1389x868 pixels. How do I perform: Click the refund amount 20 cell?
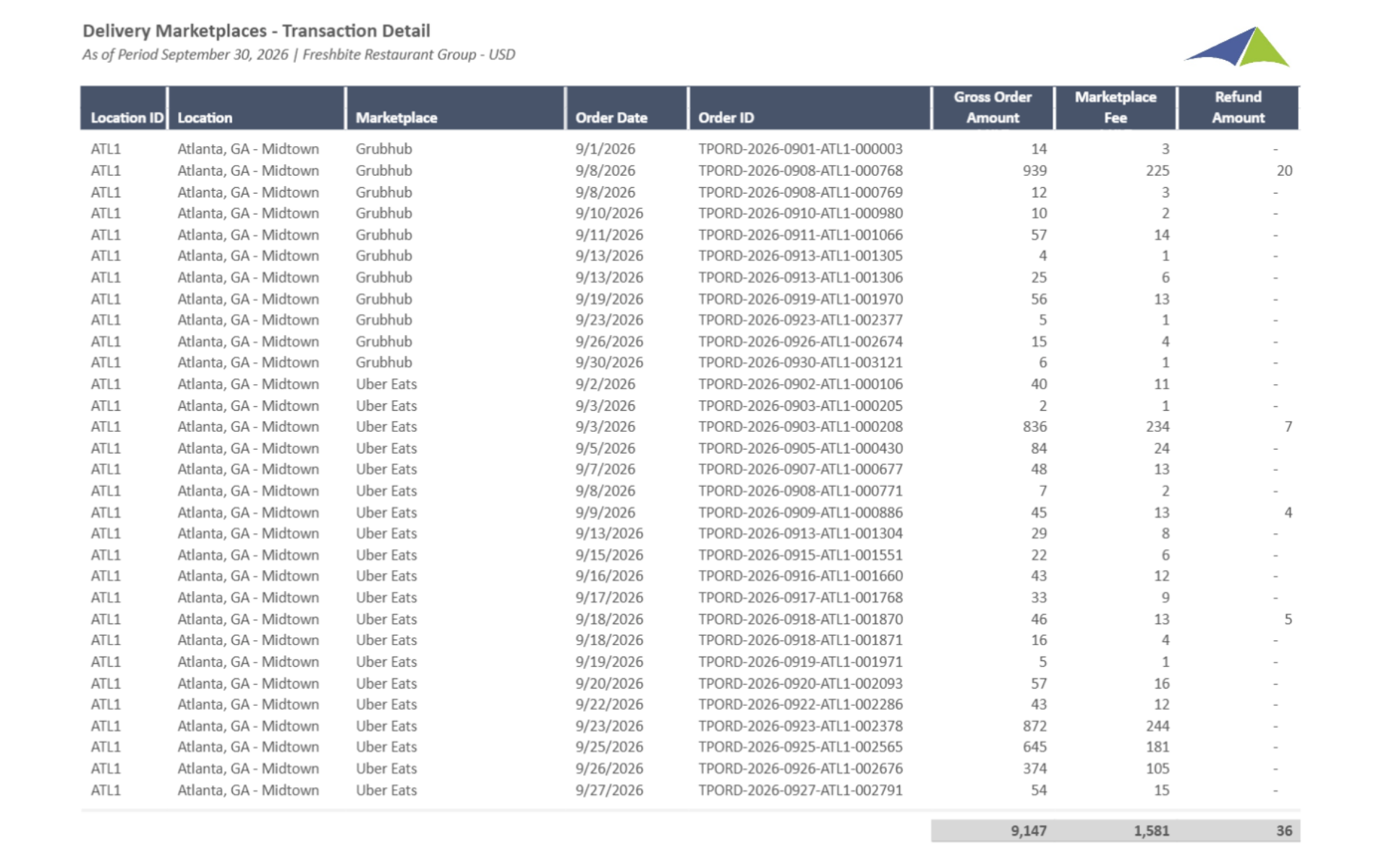point(1283,171)
